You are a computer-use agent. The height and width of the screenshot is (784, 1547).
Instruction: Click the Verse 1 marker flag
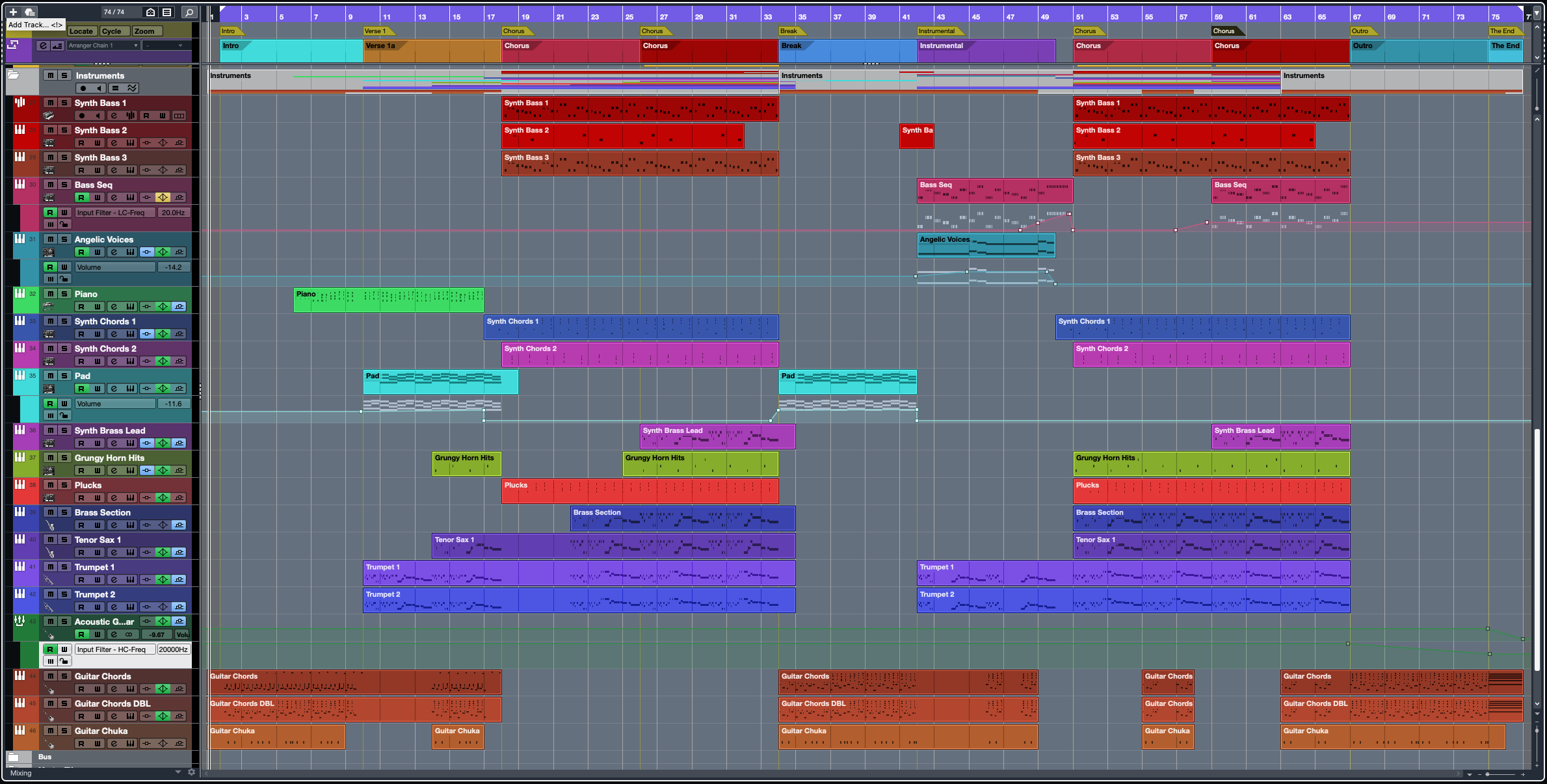[378, 31]
